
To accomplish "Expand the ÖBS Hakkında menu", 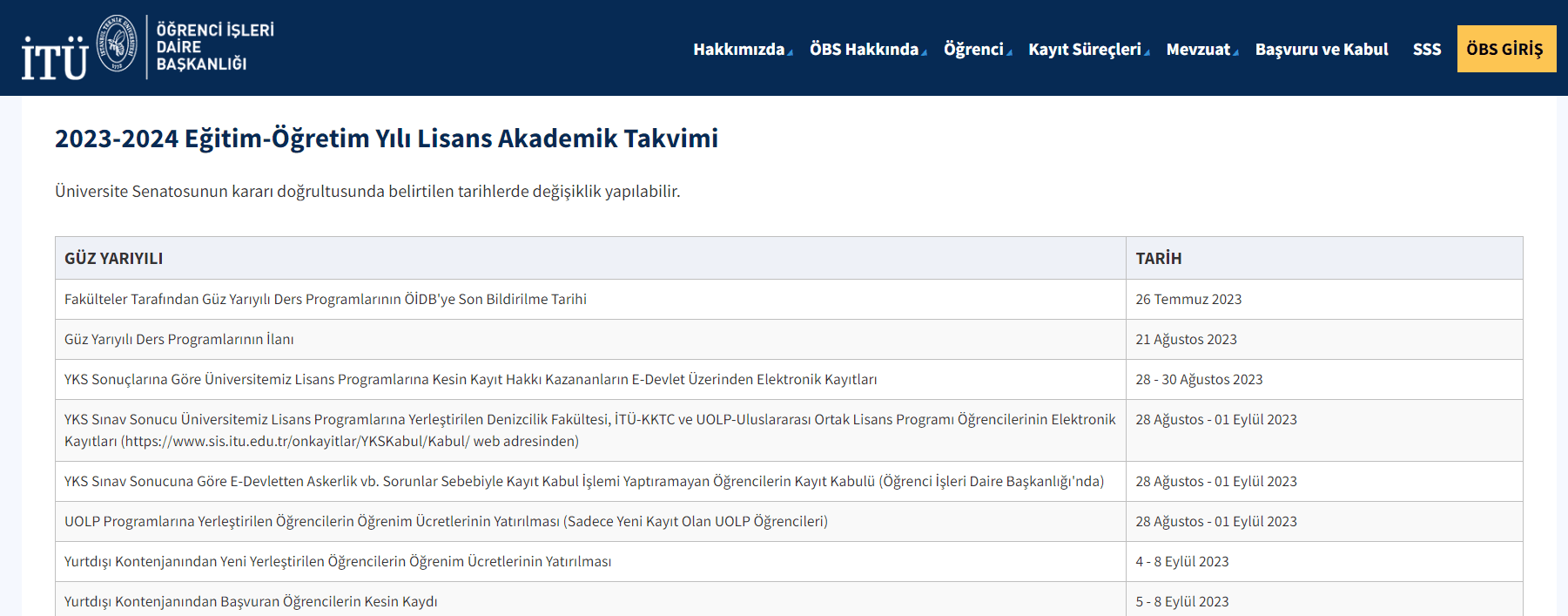I will 868,50.
